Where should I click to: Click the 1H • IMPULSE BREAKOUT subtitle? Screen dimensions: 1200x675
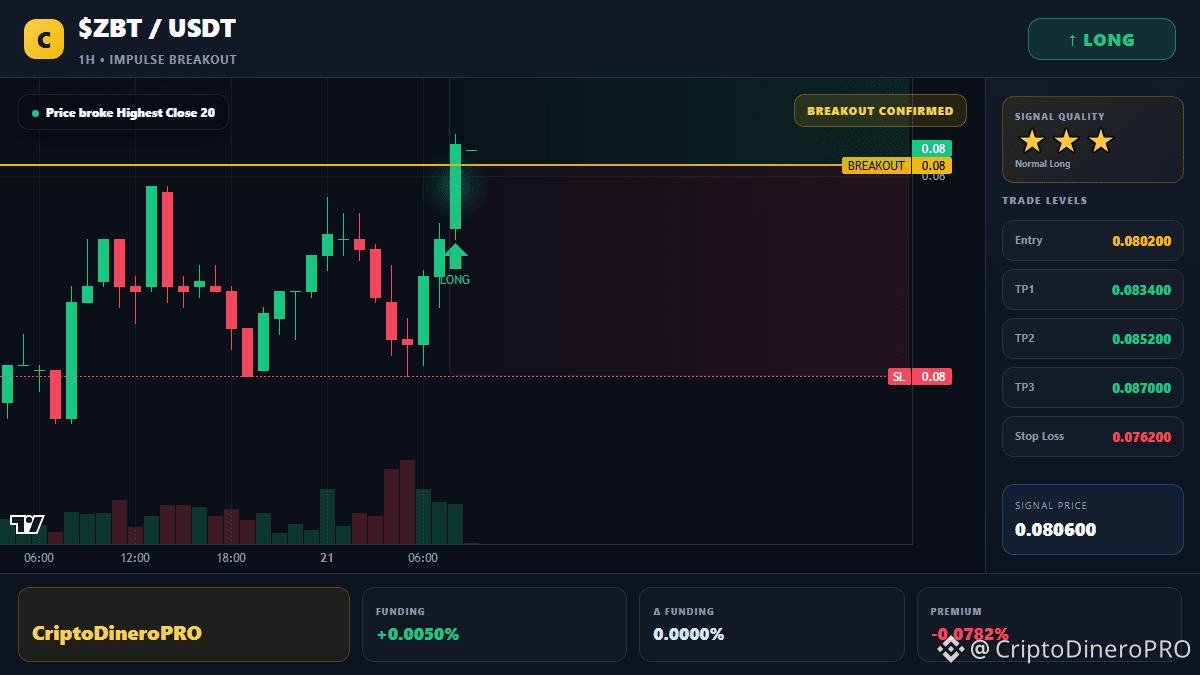157,60
